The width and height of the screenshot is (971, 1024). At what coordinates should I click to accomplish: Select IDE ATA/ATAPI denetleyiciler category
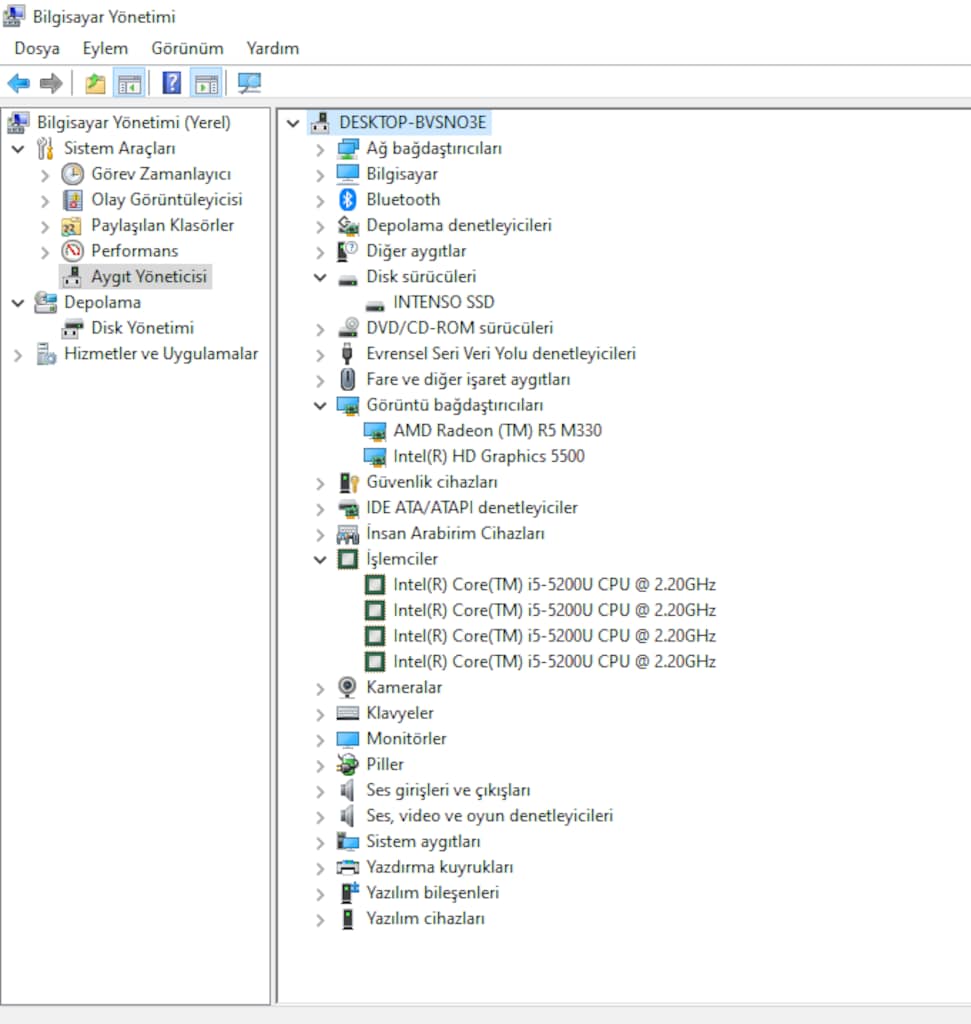coord(471,508)
